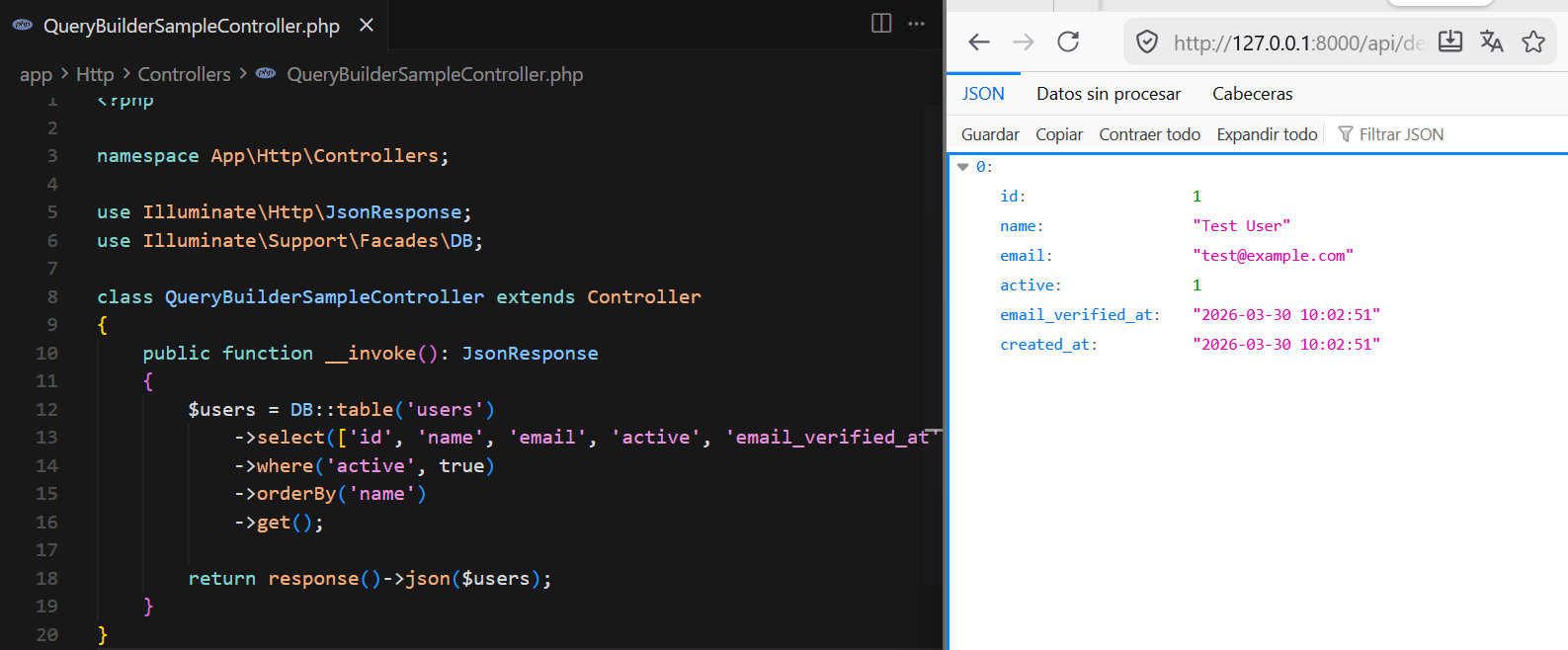The width and height of the screenshot is (1568, 650).
Task: Click line number 8 in the editor gutter
Action: pyautogui.click(x=52, y=297)
